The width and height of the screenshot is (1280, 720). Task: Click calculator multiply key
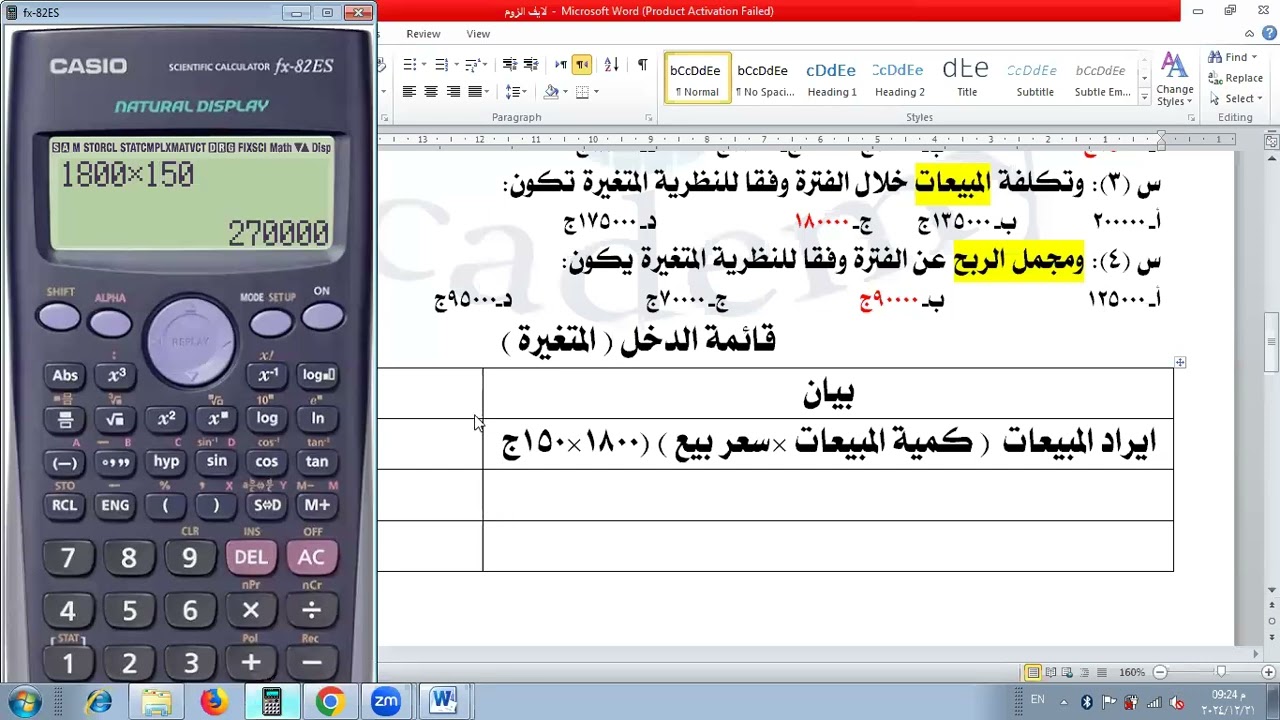(250, 610)
